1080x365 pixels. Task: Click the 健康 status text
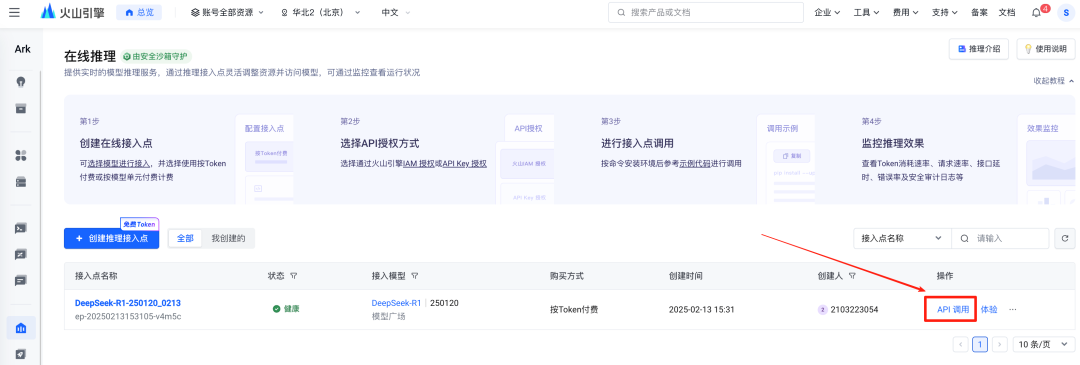(x=292, y=309)
